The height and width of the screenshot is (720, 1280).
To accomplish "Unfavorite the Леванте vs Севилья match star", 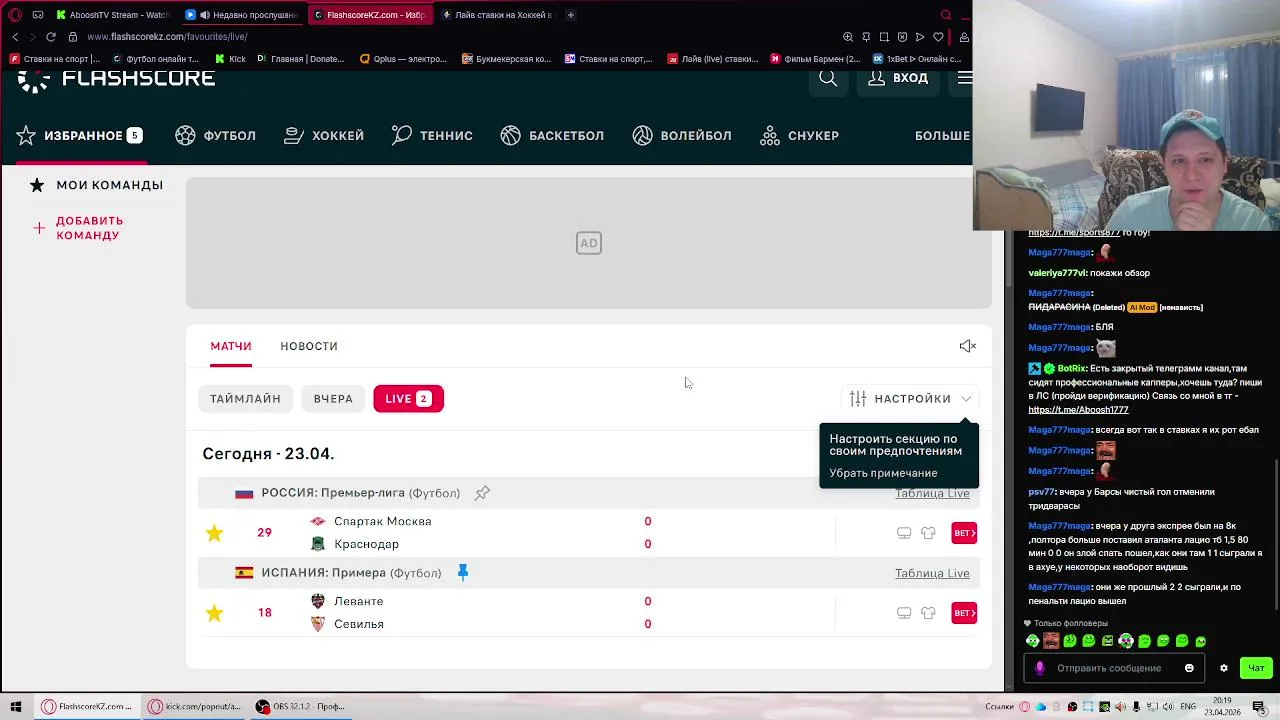I will (214, 613).
